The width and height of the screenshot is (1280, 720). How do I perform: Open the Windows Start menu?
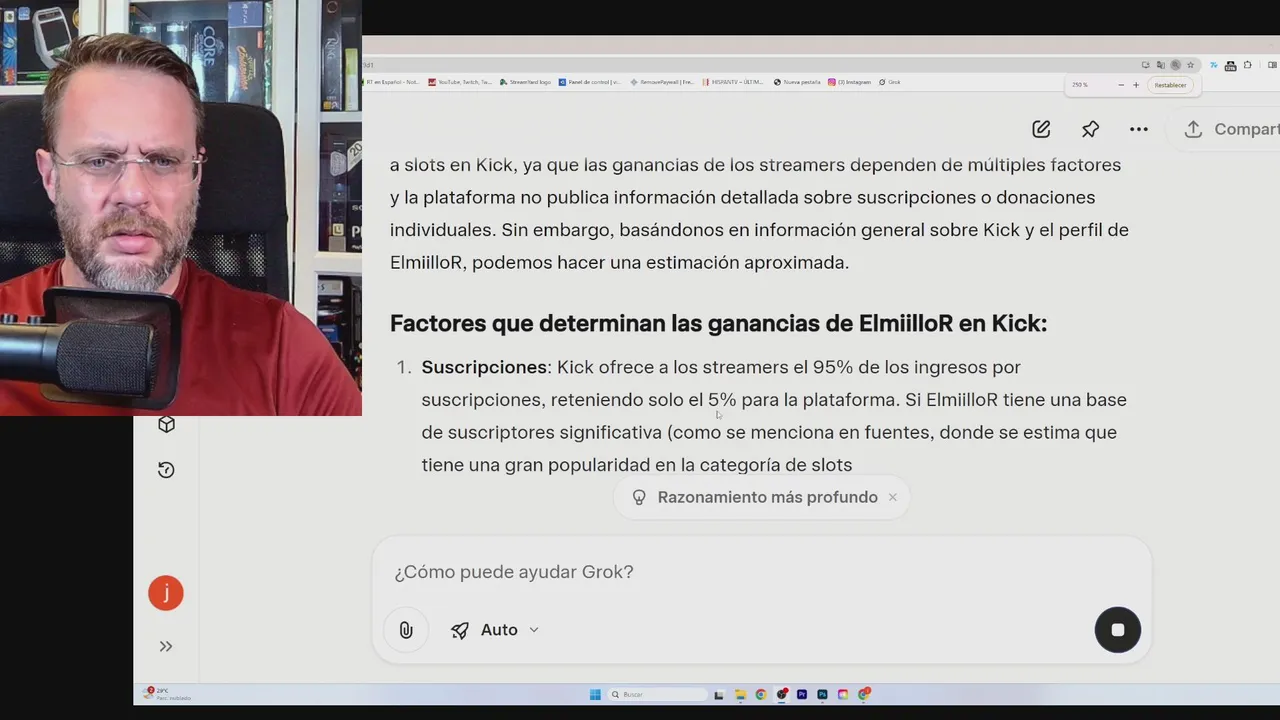(x=595, y=694)
